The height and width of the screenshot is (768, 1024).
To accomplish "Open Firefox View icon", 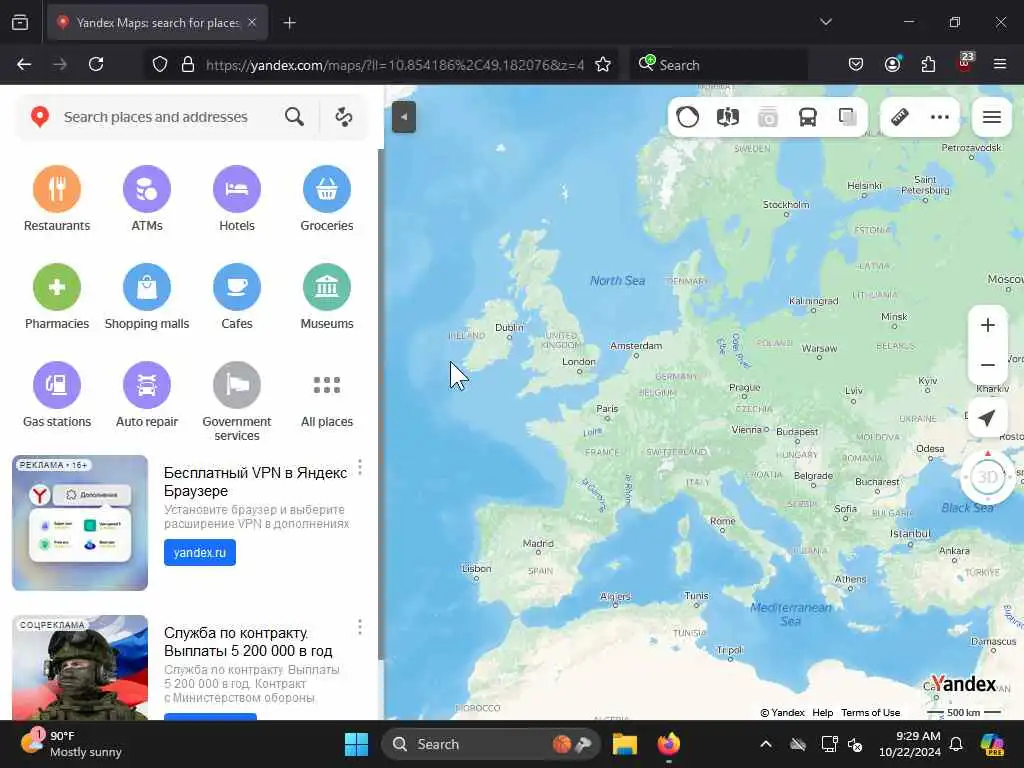I will point(20,23).
